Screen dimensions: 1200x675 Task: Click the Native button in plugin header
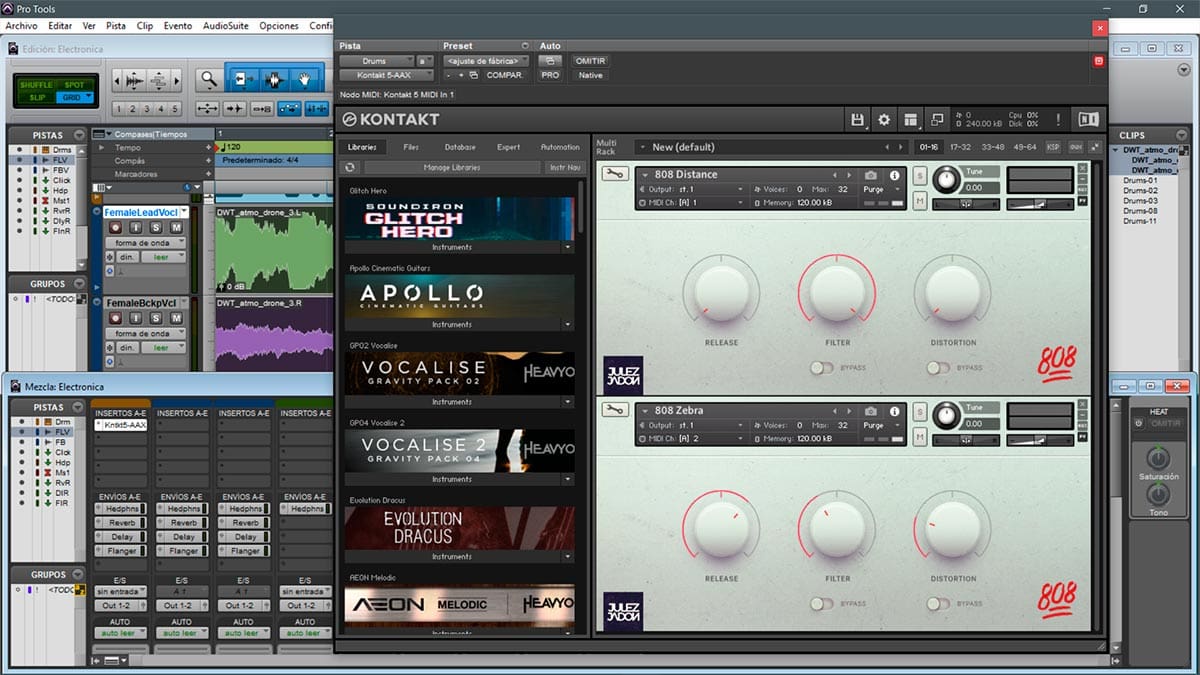pos(590,75)
